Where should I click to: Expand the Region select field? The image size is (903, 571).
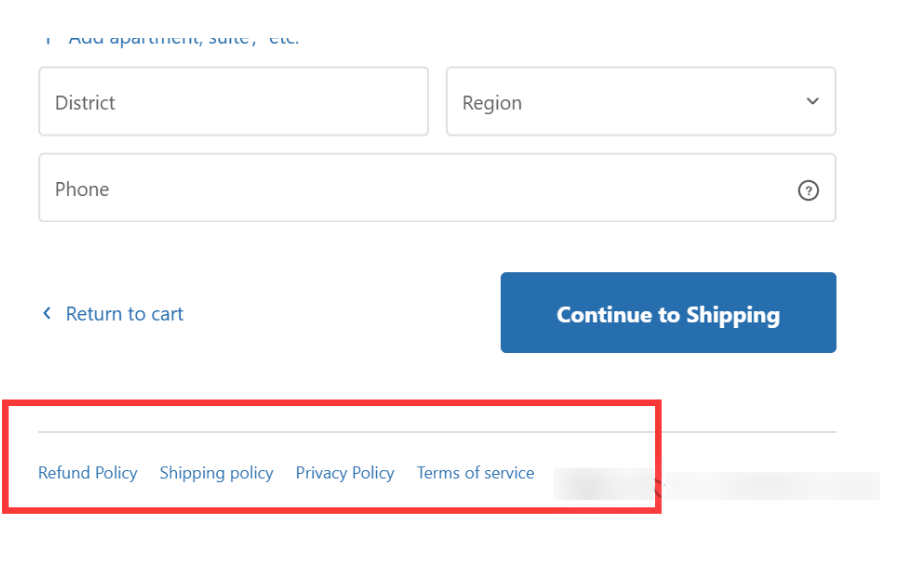[640, 102]
